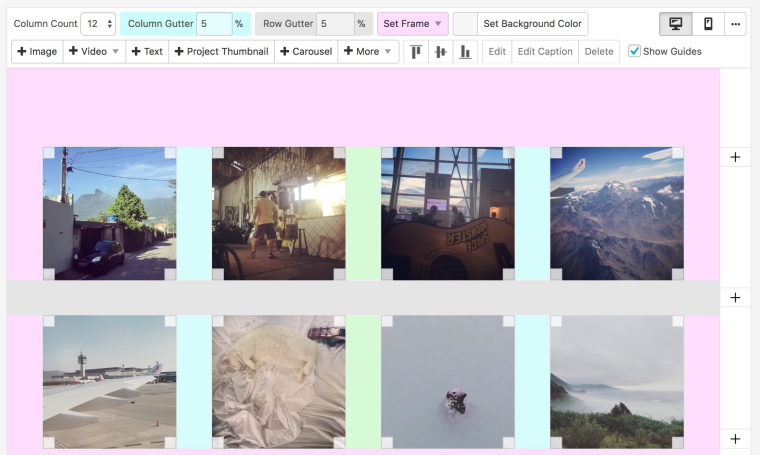Add an Image element

[37, 52]
